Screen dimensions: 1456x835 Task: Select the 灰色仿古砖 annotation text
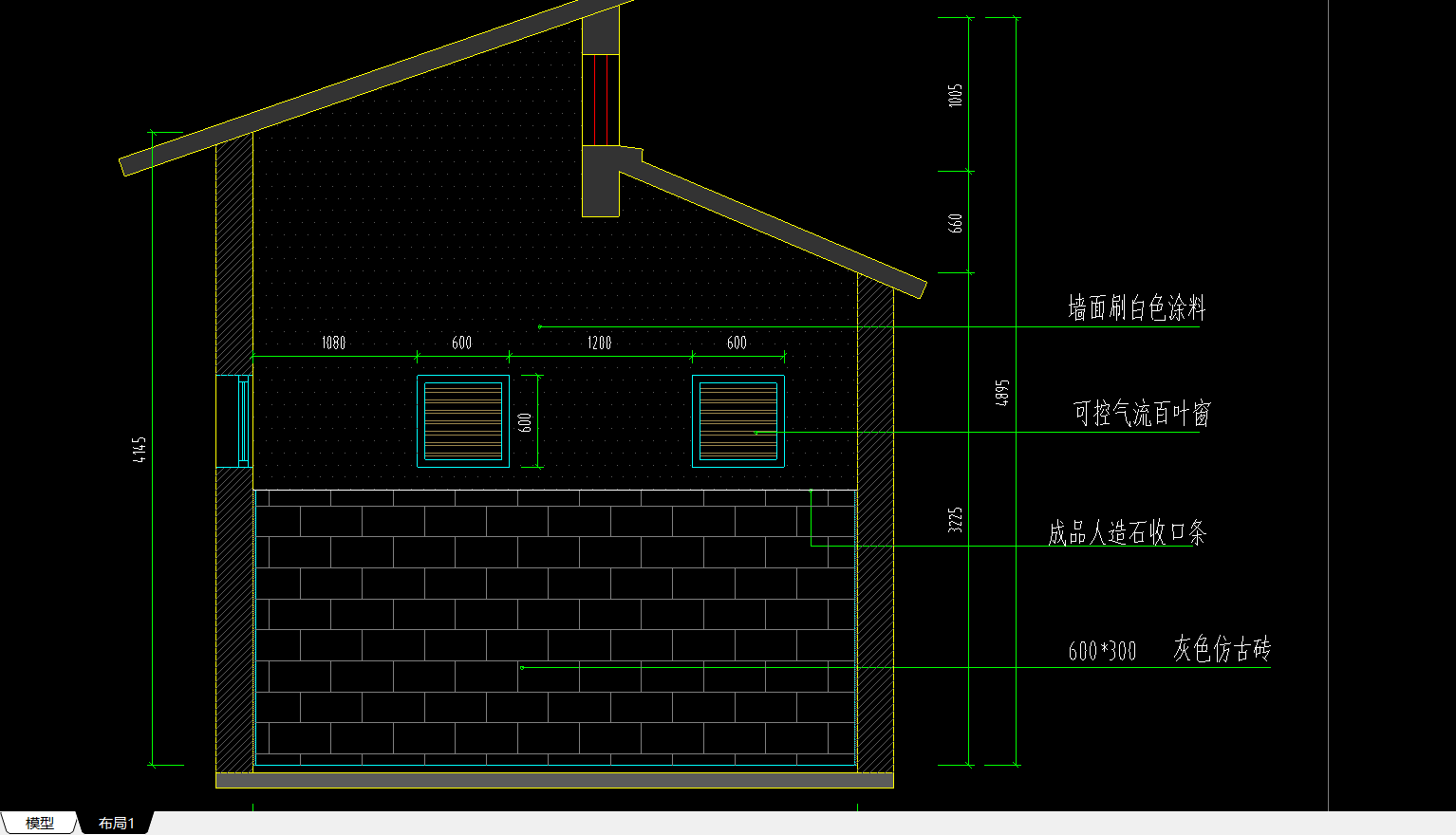tap(1222, 649)
